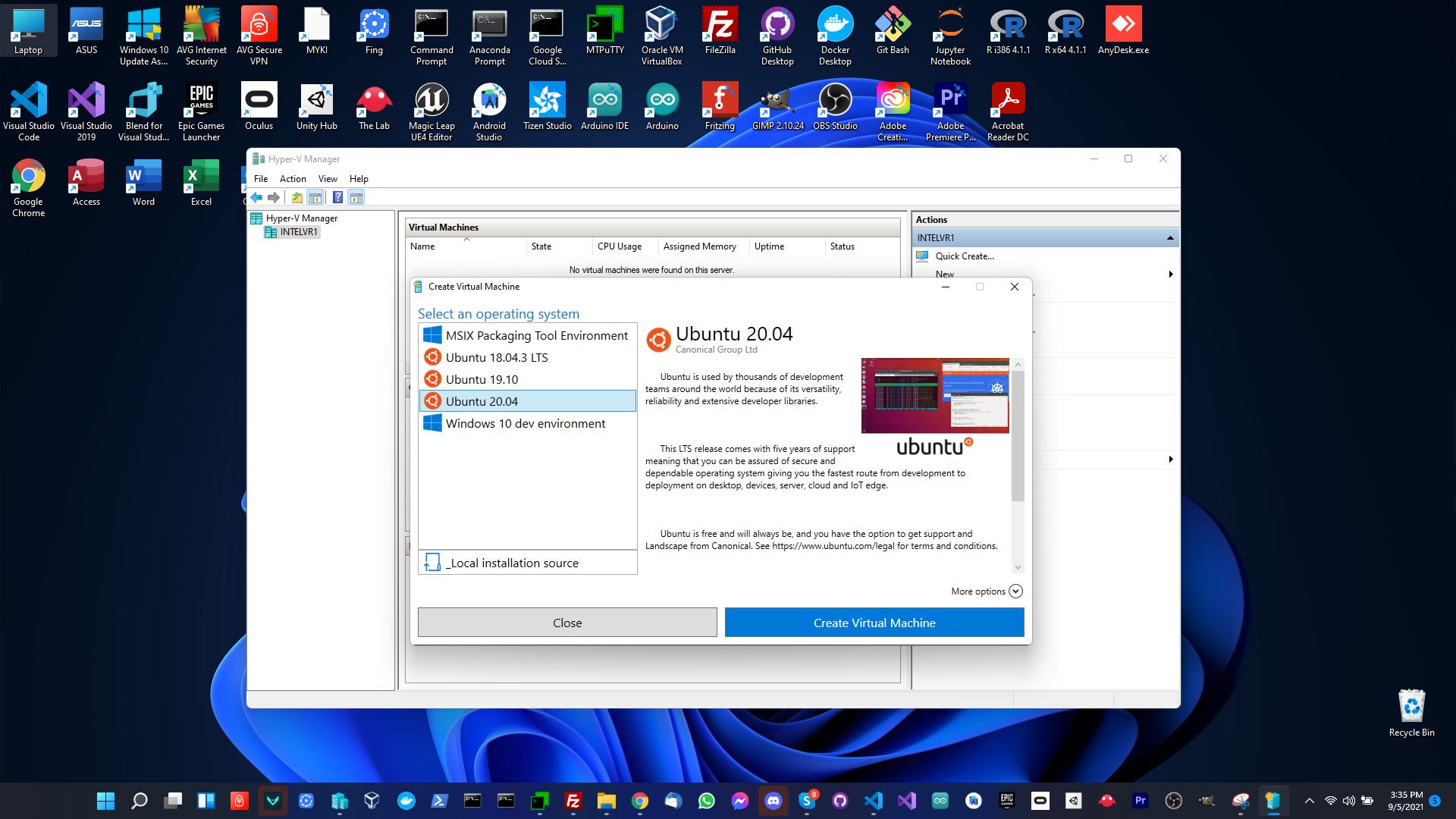This screenshot has width=1456, height=819.
Task: Open the Arduino IDE desktop icon
Action: 604,107
